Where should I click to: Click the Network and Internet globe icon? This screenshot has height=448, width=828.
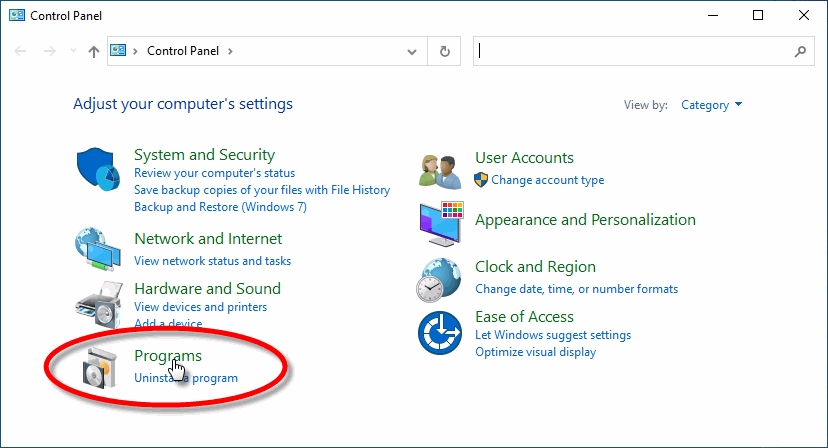(x=98, y=250)
